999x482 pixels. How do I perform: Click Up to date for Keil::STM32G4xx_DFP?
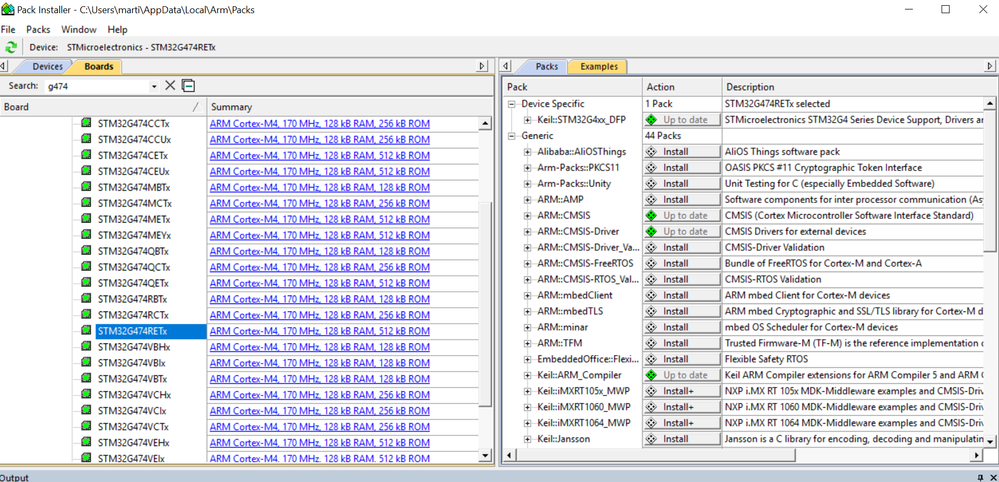click(682, 120)
